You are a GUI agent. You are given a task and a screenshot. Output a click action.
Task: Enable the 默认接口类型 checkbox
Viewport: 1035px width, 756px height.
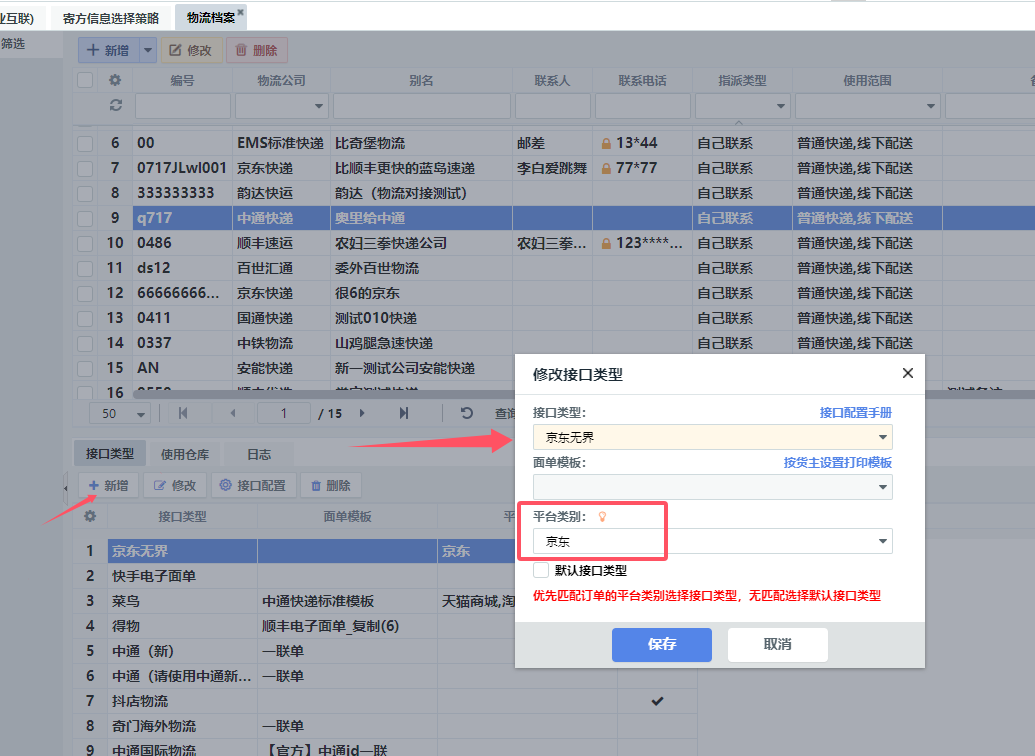[541, 570]
